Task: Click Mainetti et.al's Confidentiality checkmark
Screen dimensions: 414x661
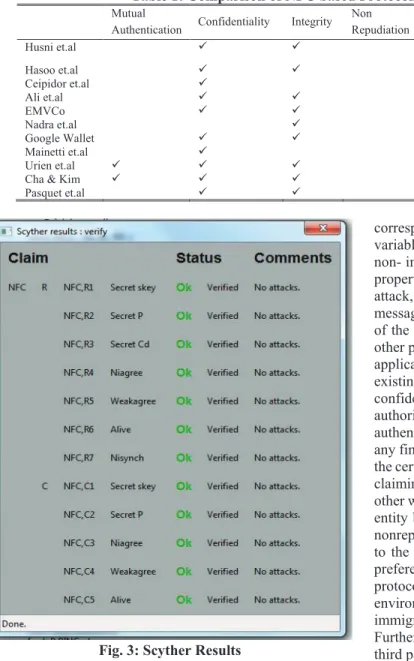Action: point(203,150)
